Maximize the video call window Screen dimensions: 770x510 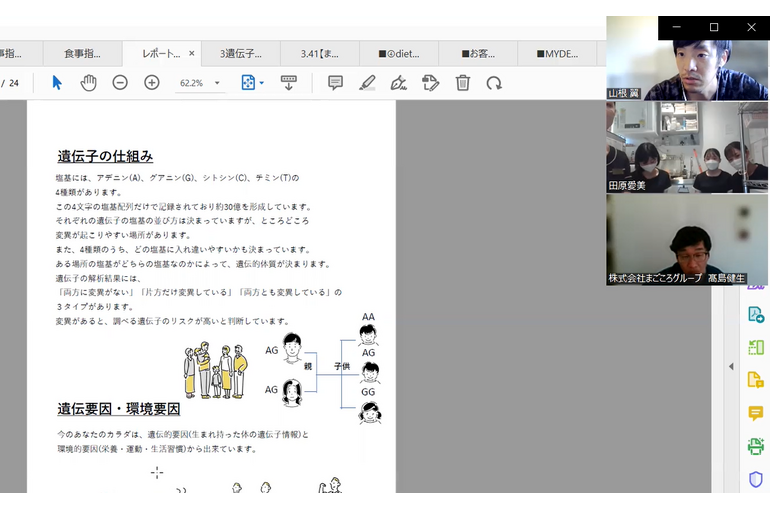click(x=714, y=27)
